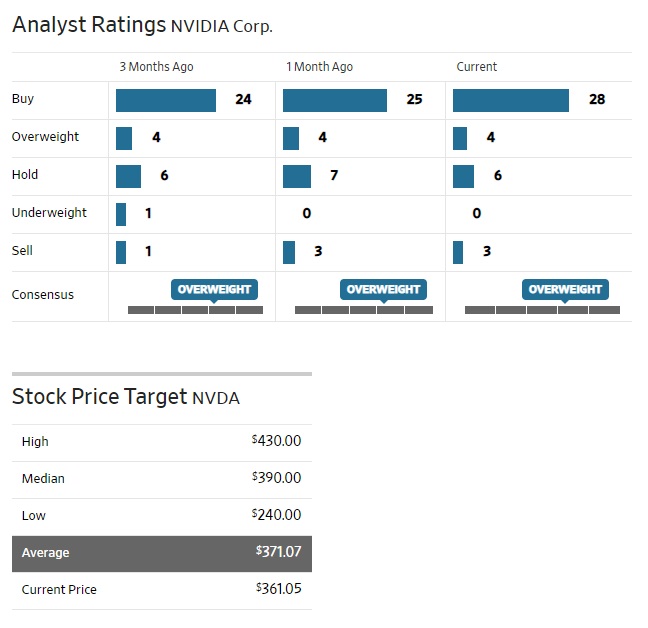
Task: Click the Analyst Ratings NVIDIA Corp. heading
Action: click(x=142, y=25)
